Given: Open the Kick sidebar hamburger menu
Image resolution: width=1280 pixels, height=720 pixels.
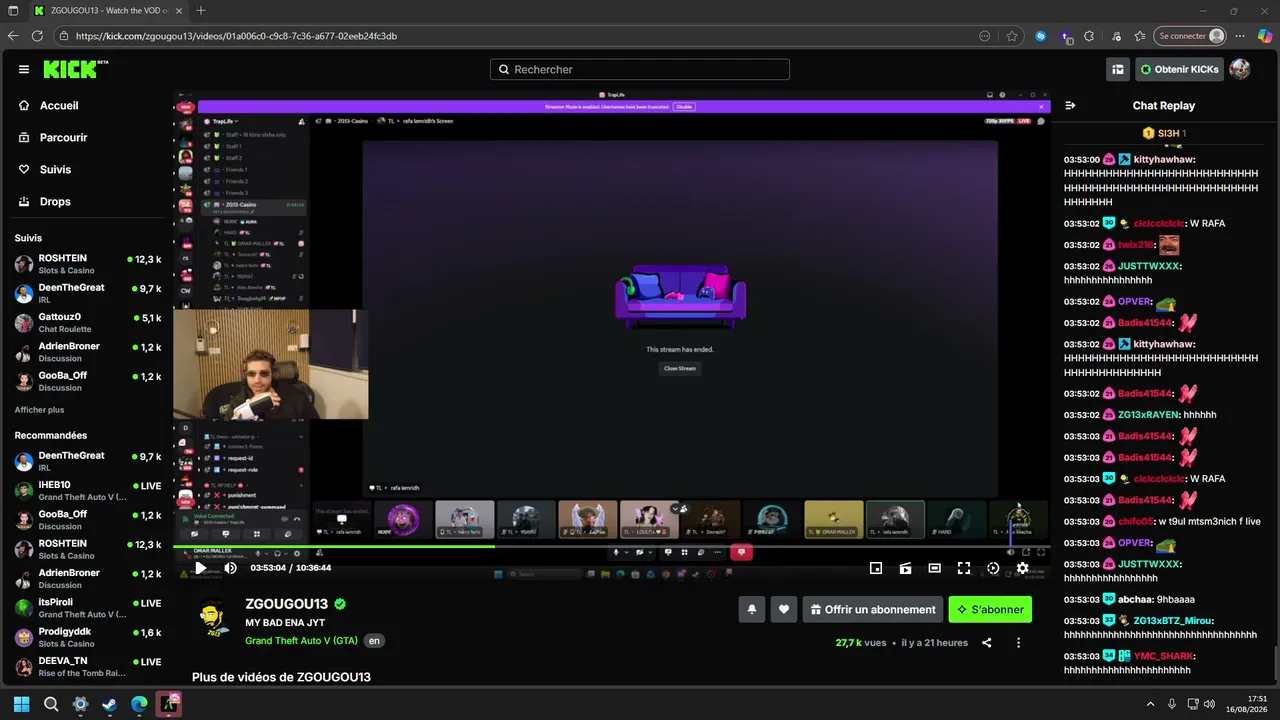Looking at the screenshot, I should point(24,69).
